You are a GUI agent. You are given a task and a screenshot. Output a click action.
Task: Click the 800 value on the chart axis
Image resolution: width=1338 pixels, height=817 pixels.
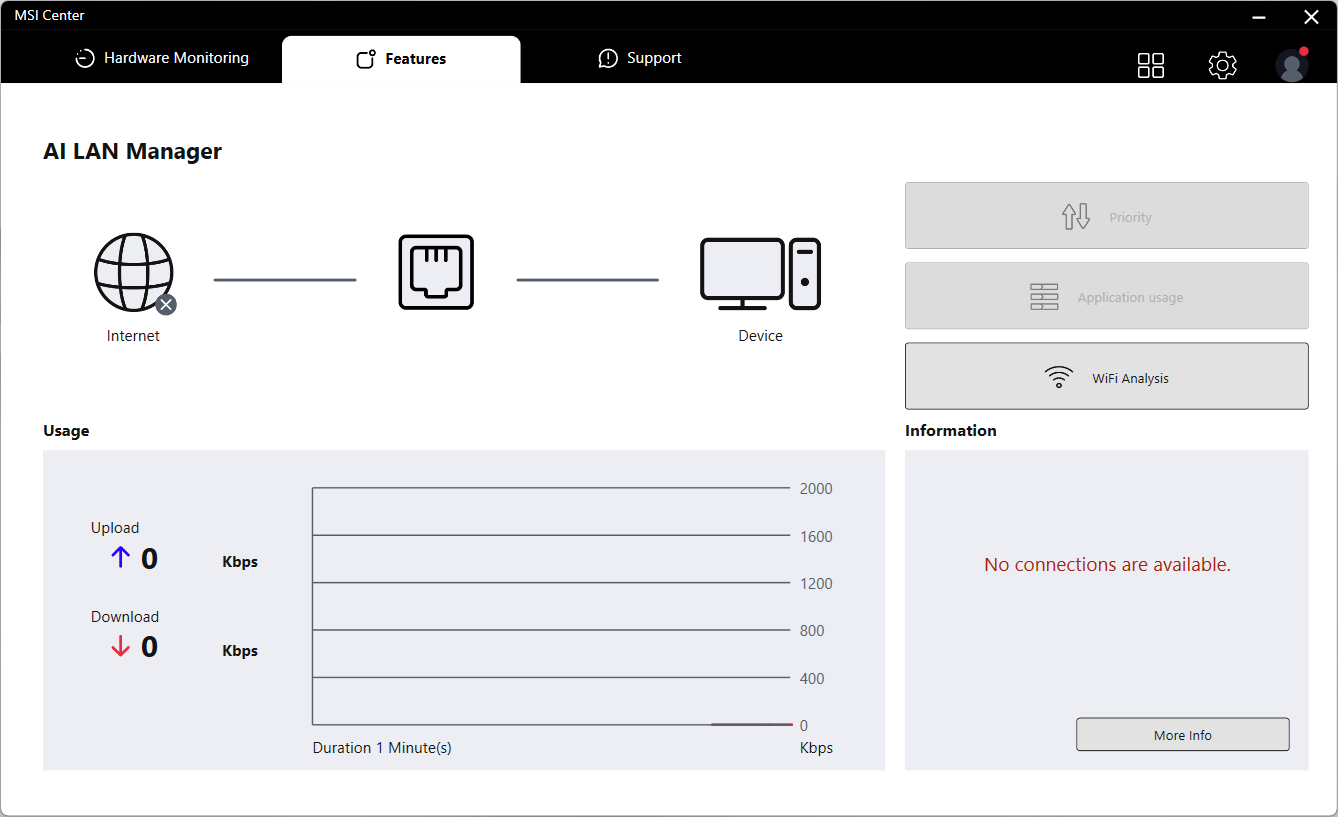tap(812, 631)
